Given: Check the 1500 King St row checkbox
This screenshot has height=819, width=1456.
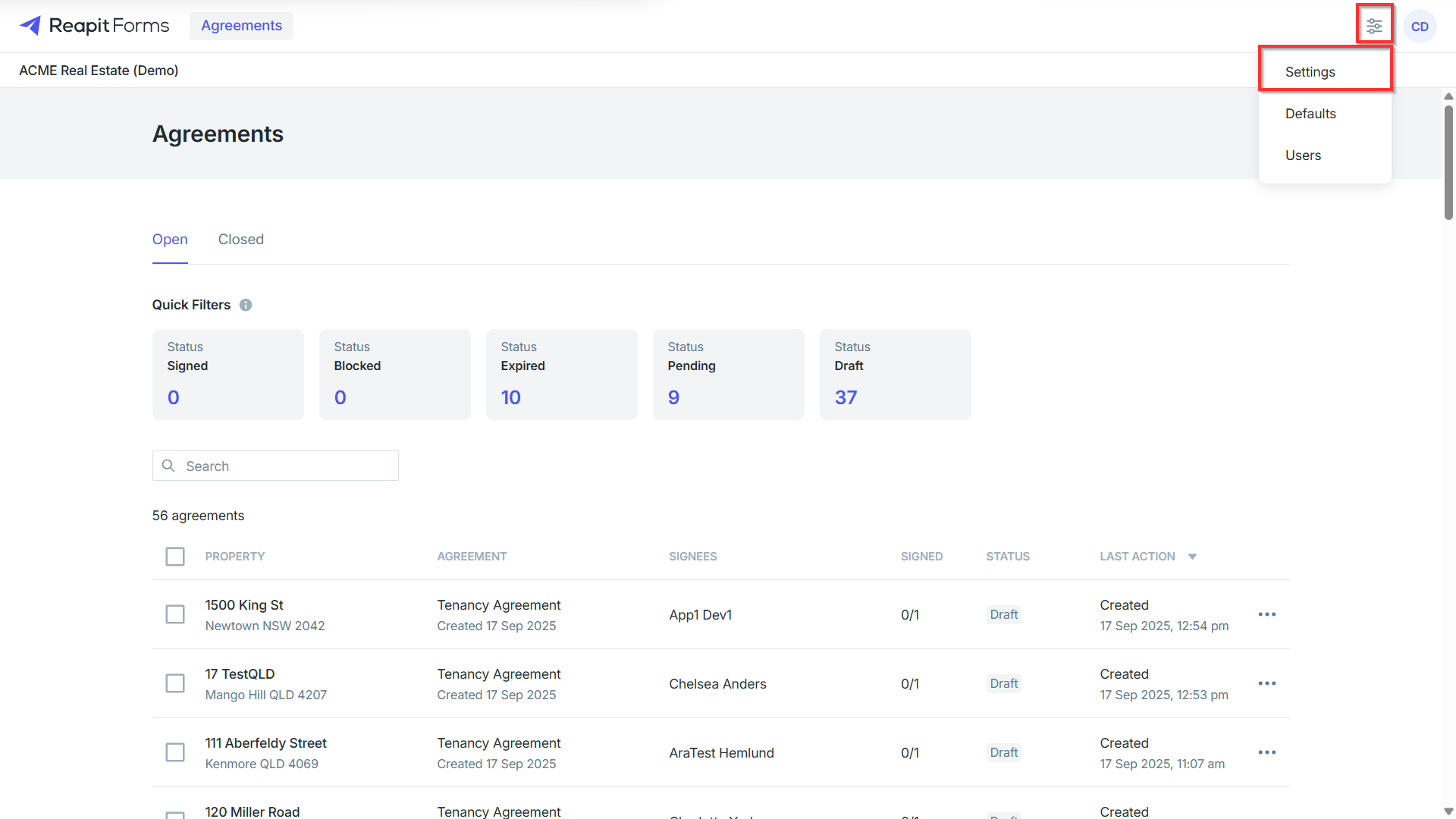Looking at the screenshot, I should pyautogui.click(x=175, y=614).
